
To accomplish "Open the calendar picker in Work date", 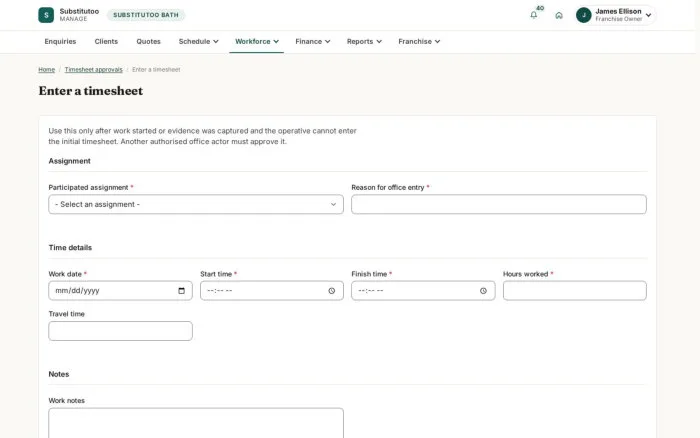I will click(x=181, y=291).
